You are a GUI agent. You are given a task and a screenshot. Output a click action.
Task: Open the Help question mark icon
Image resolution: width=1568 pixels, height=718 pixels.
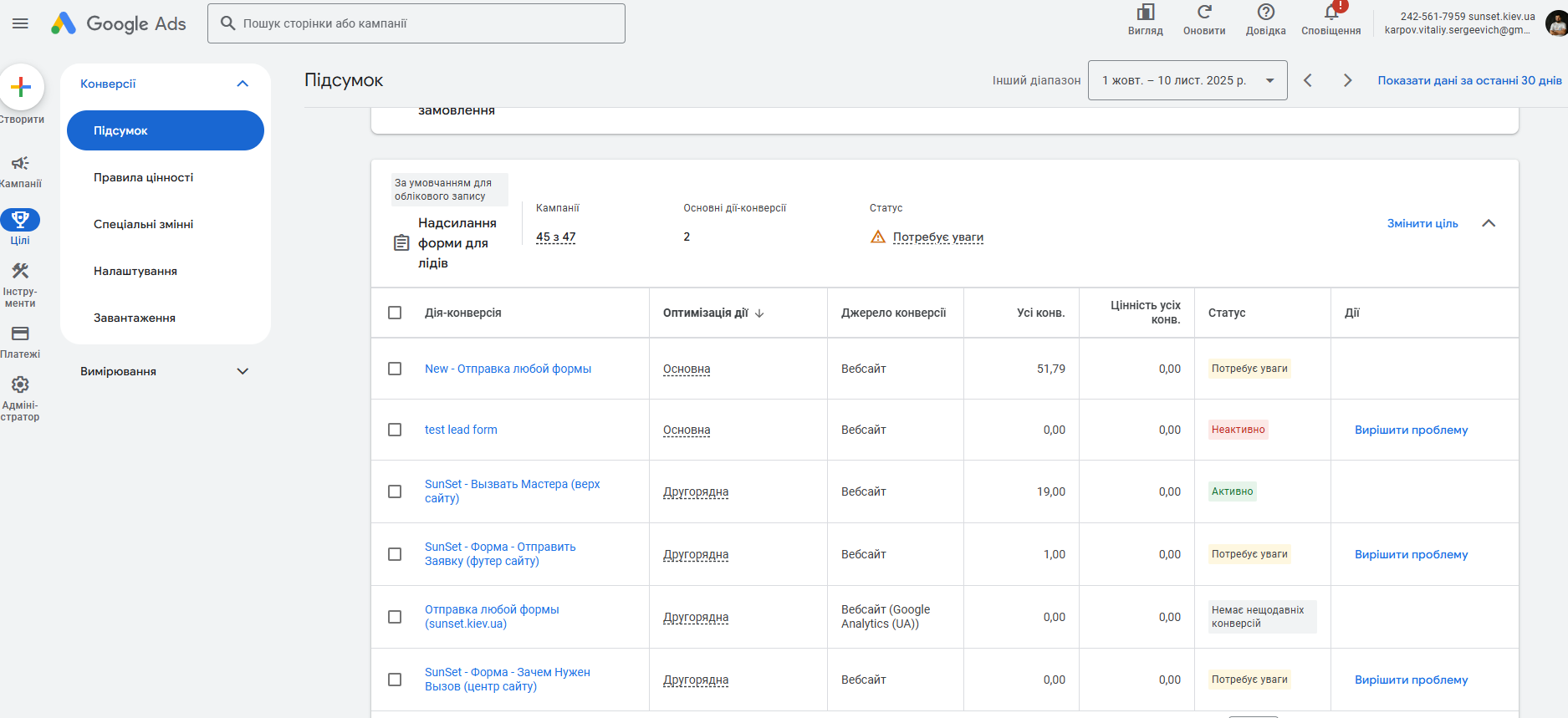click(1265, 13)
